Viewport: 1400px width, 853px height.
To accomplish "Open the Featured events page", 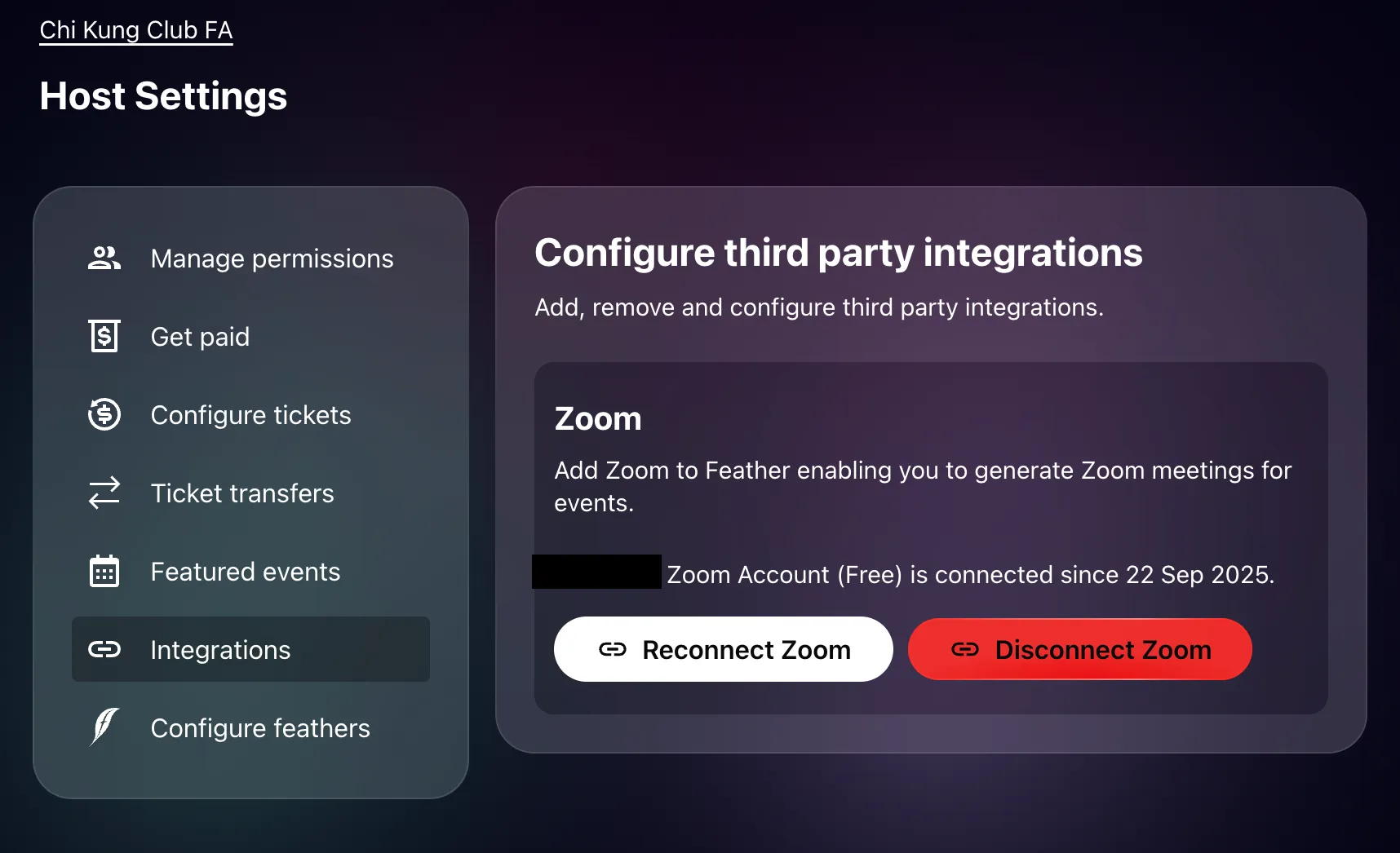I will click(x=245, y=571).
